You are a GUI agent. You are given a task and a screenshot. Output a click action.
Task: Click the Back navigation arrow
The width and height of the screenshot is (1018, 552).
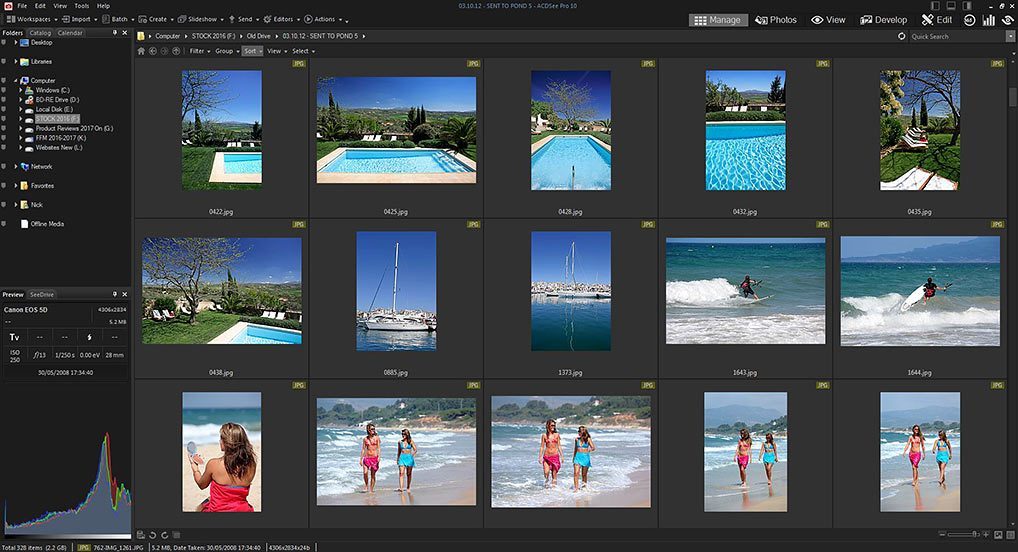tap(153, 51)
